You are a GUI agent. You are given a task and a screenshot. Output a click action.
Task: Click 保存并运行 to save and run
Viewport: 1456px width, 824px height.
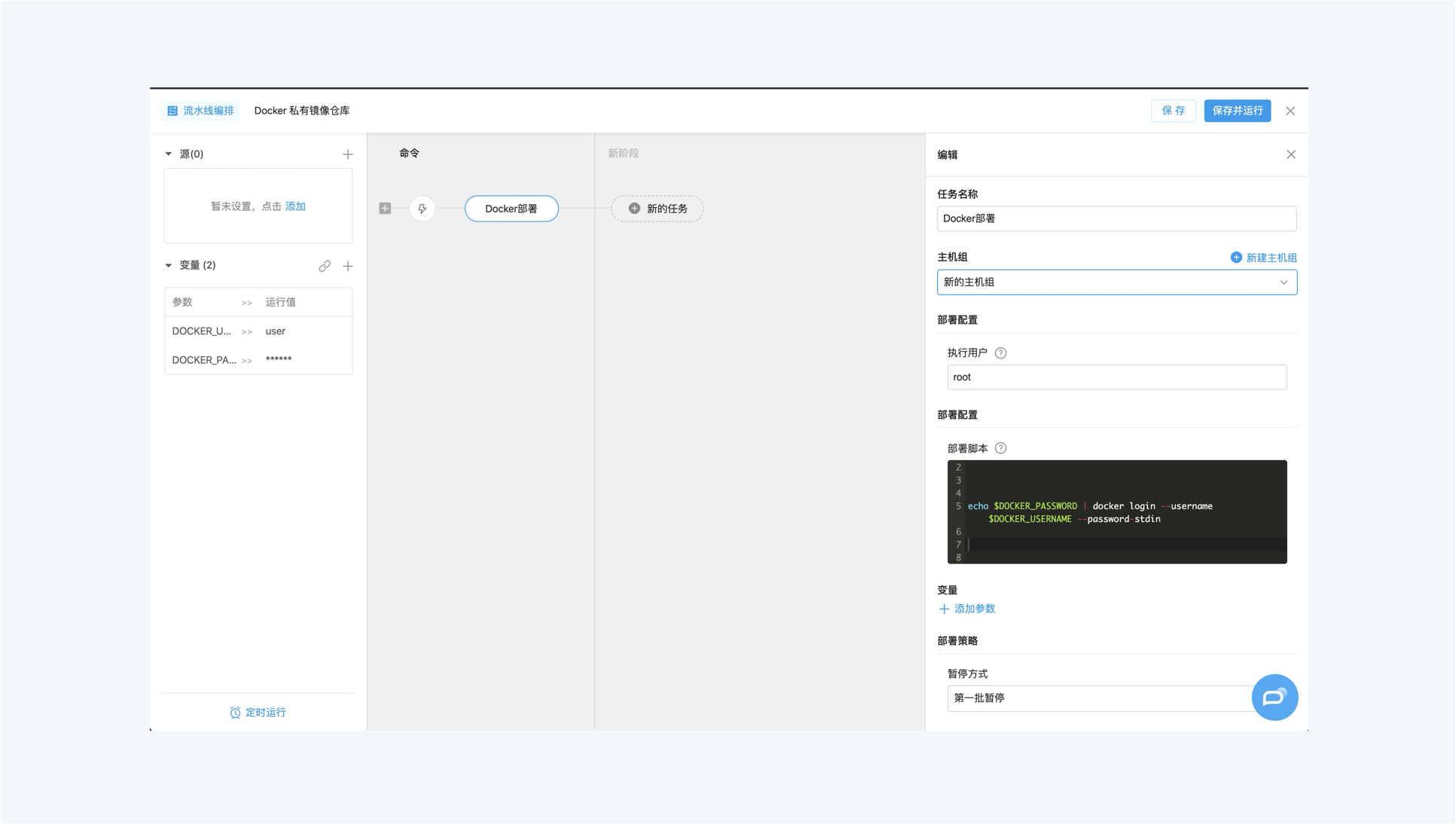point(1237,111)
